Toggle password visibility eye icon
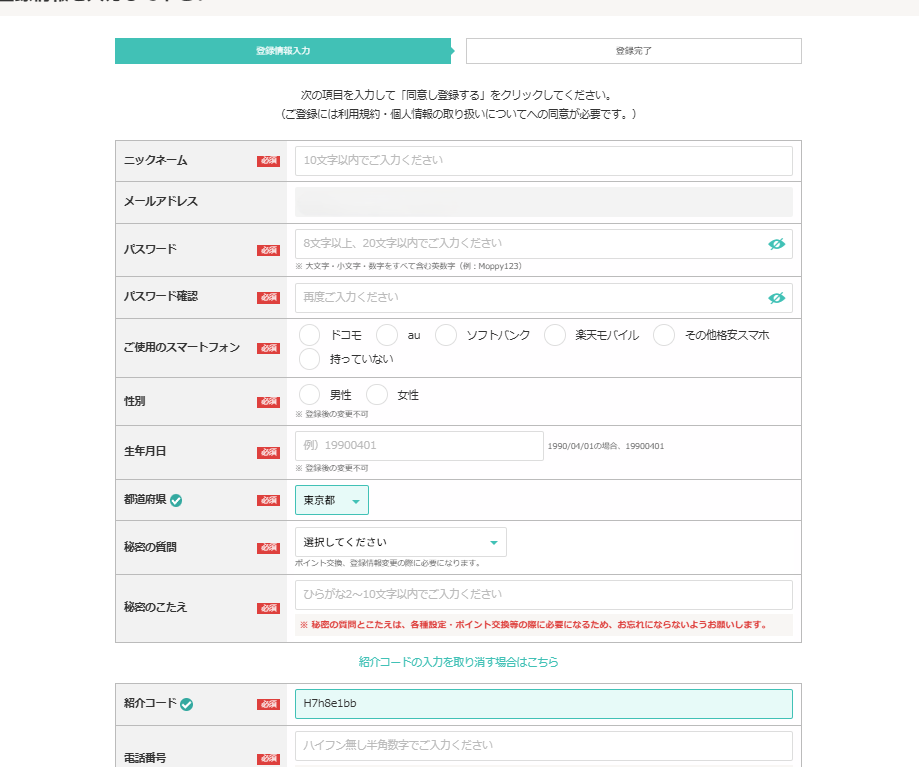The height and width of the screenshot is (767, 919). pyautogui.click(x=776, y=244)
